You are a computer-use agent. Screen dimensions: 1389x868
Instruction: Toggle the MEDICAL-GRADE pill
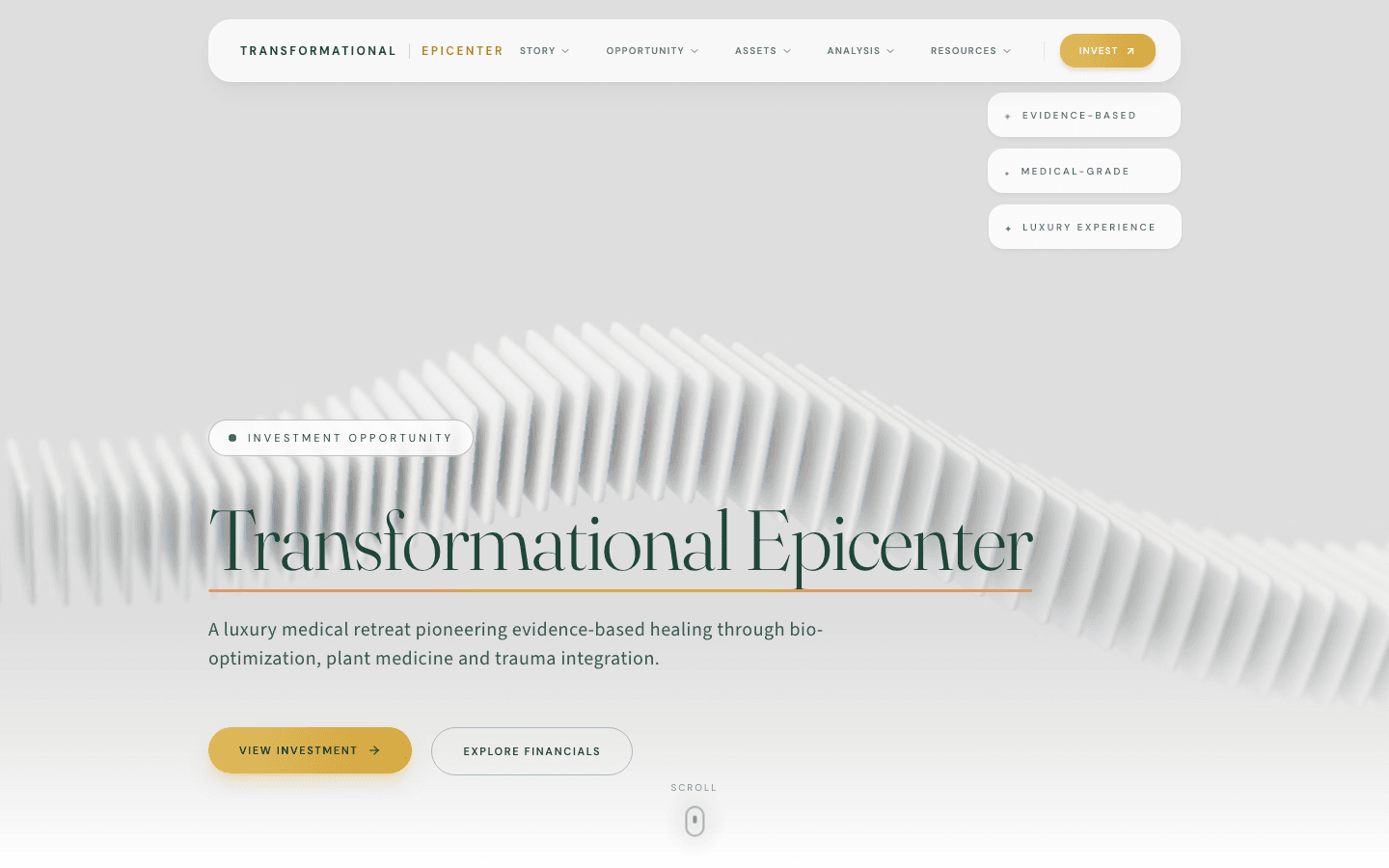(1083, 171)
